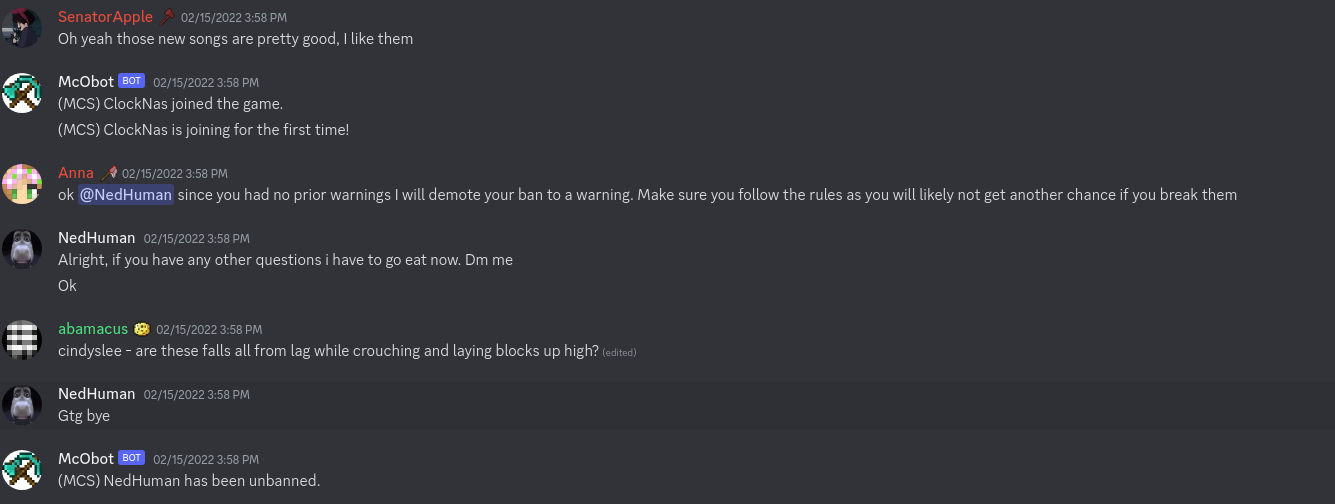Open Anna's pixel-art avatar

coord(22,184)
